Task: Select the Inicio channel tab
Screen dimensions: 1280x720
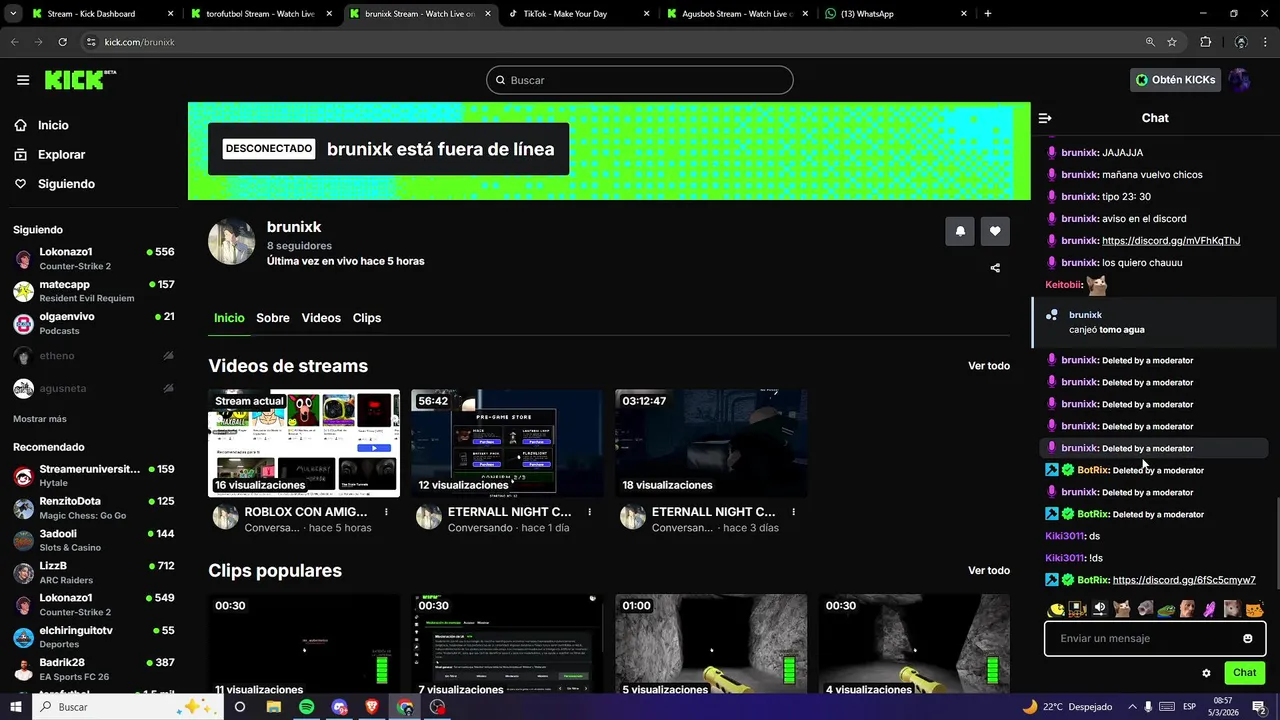Action: [229, 318]
